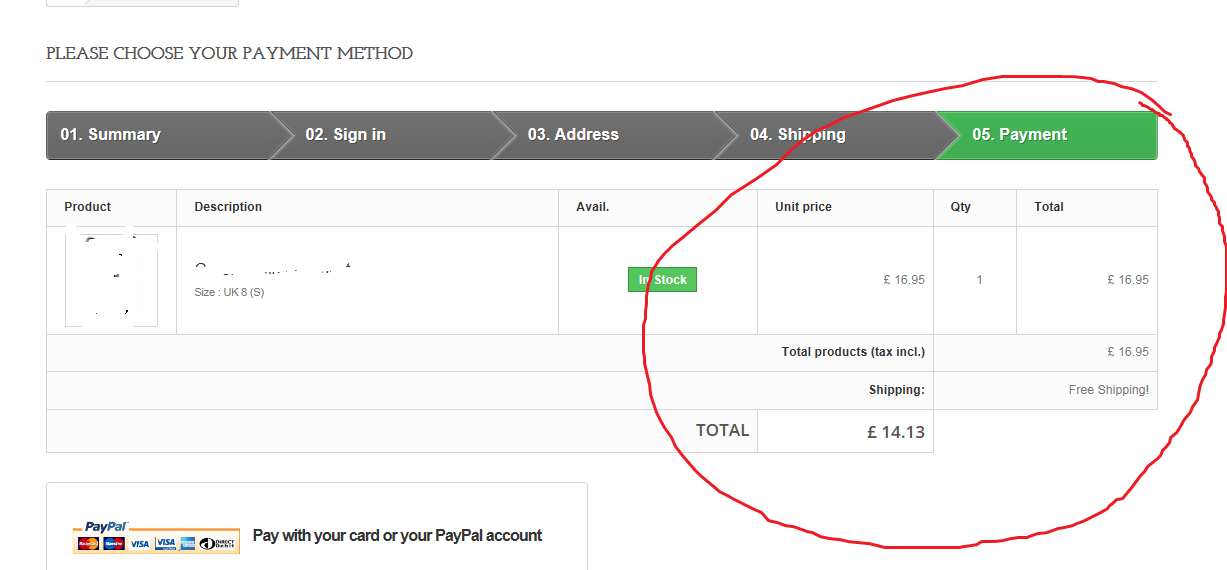Select the 05. Payment step
This screenshot has height=570, width=1227.
click(1019, 135)
